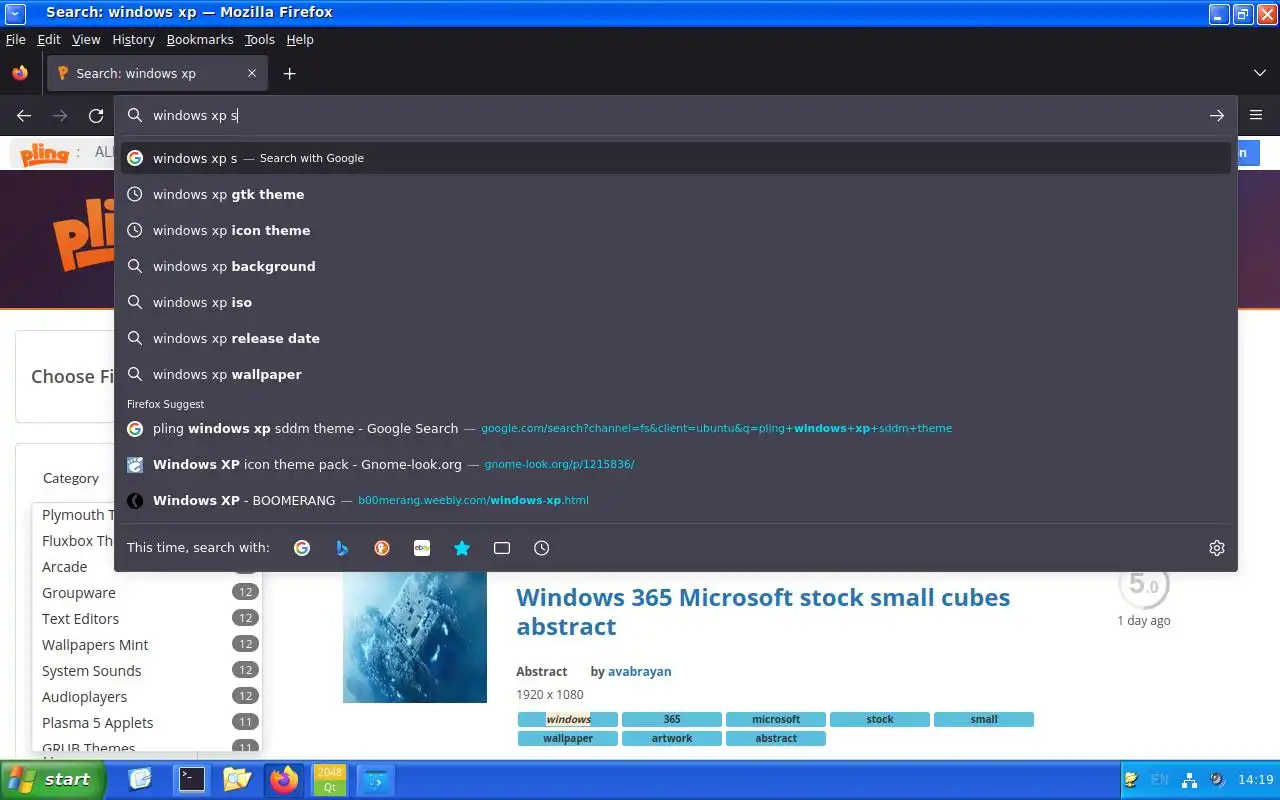The image size is (1280, 800).
Task: Open the 2048 Qt game in taskbar
Action: [x=329, y=779]
